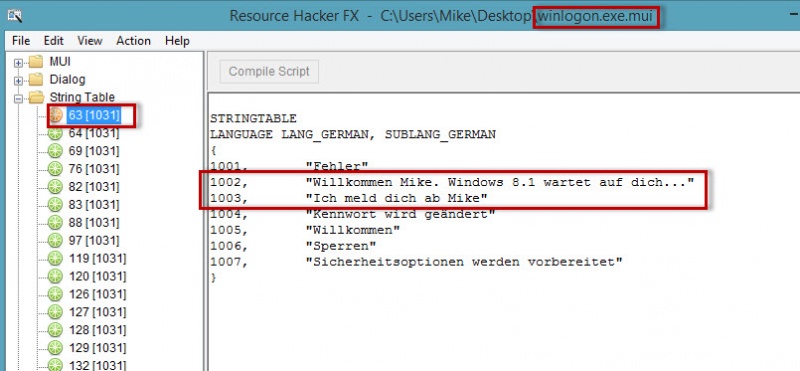
Task: Click the green icon of resource 69 [1031]
Action: tap(56, 151)
